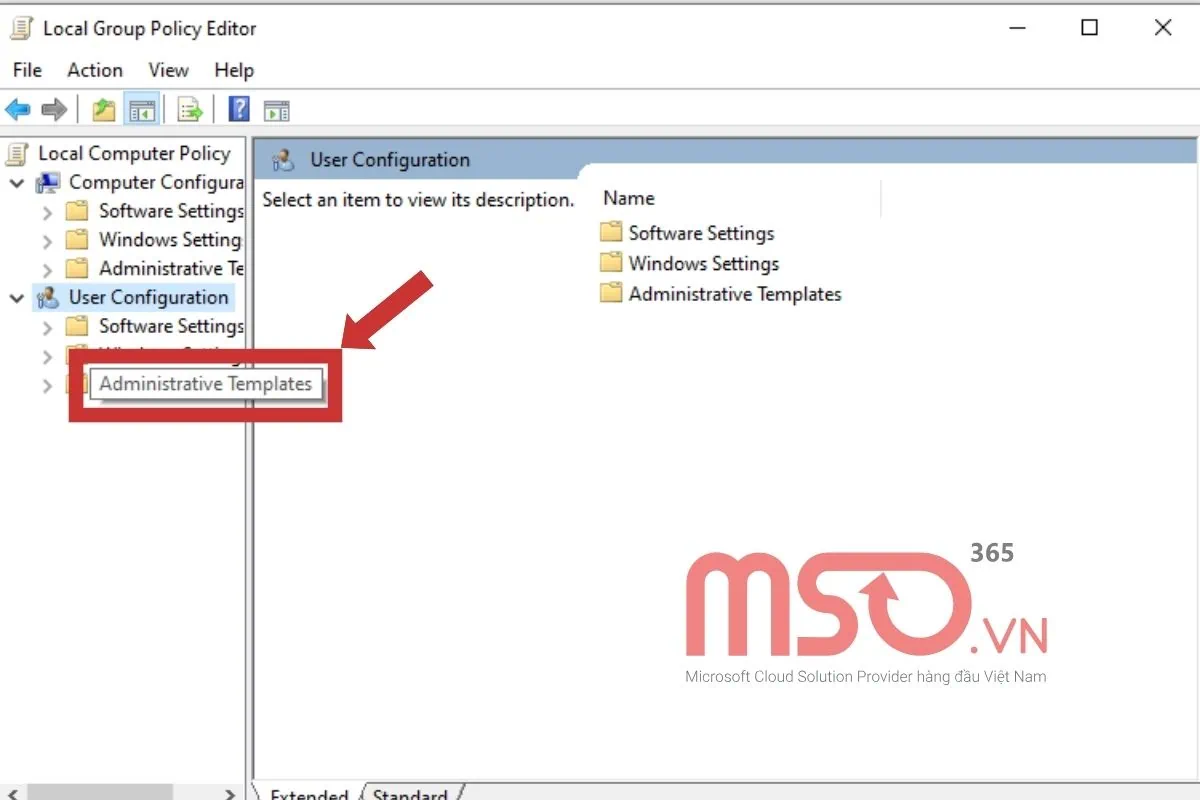Switch to the Standard tab

(409, 793)
